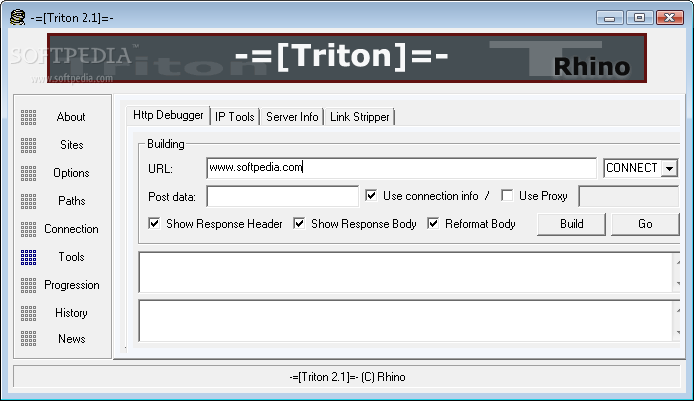This screenshot has height=401, width=694.
Task: Toggle Show Response Header checkbox
Action: click(154, 224)
